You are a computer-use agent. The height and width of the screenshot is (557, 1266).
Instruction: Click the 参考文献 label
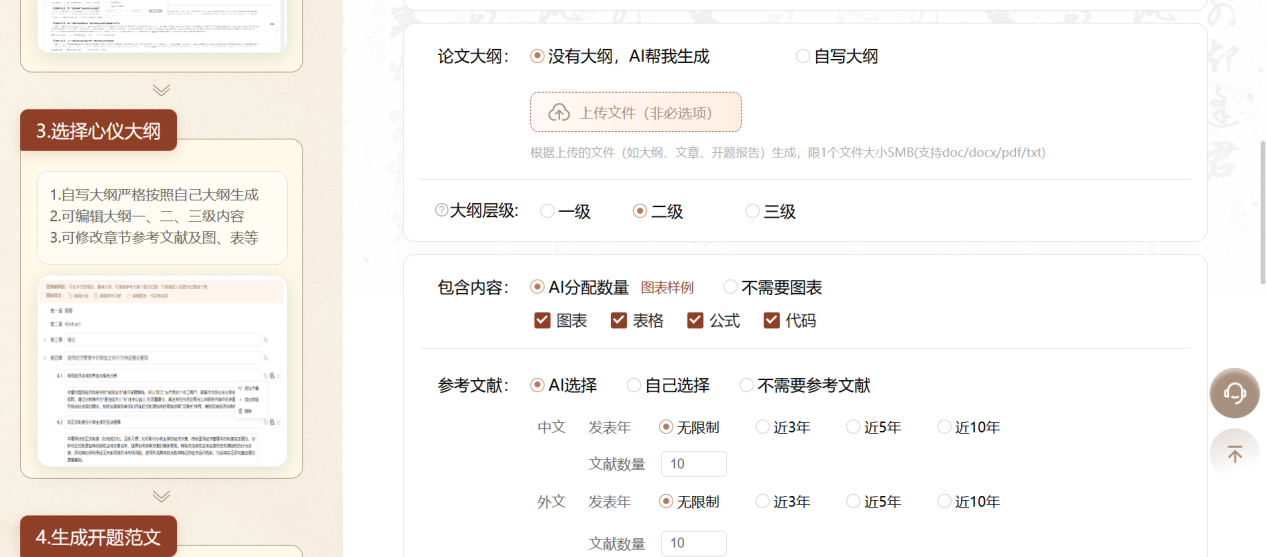pyautogui.click(x=475, y=385)
